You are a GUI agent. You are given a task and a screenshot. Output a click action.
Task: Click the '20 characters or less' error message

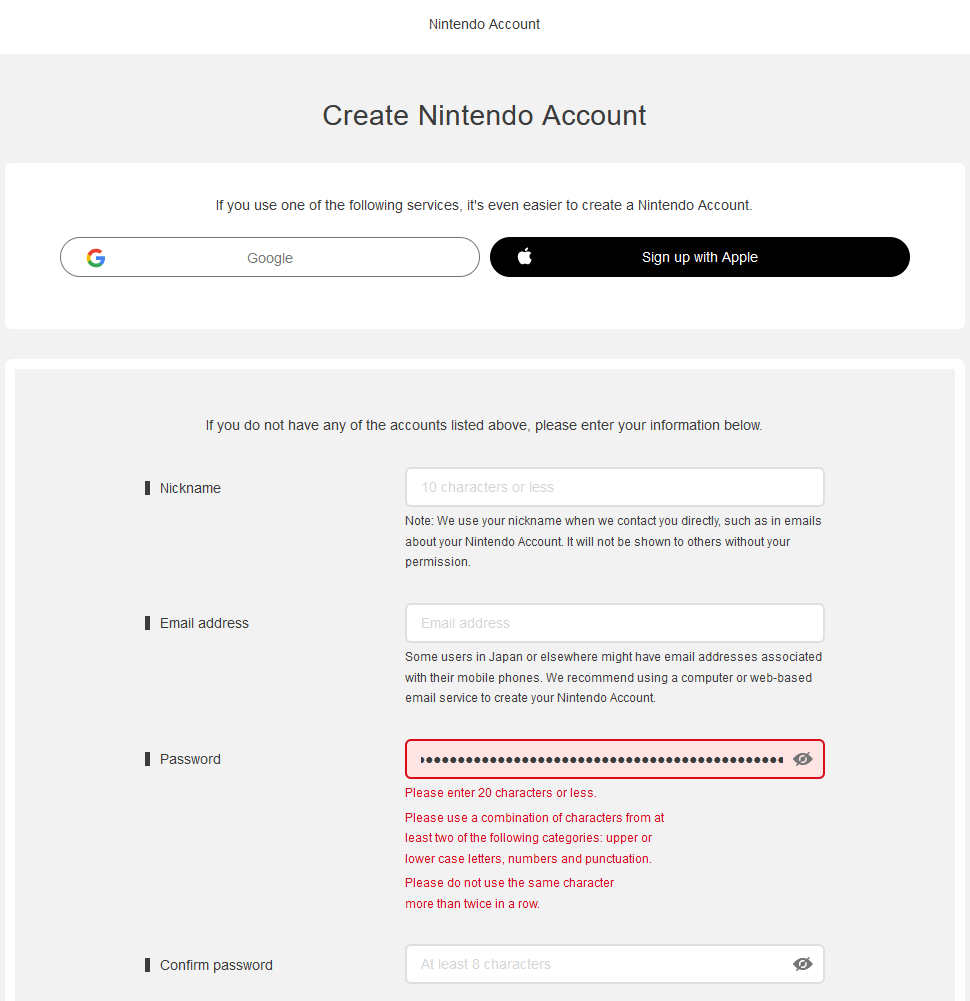(500, 793)
